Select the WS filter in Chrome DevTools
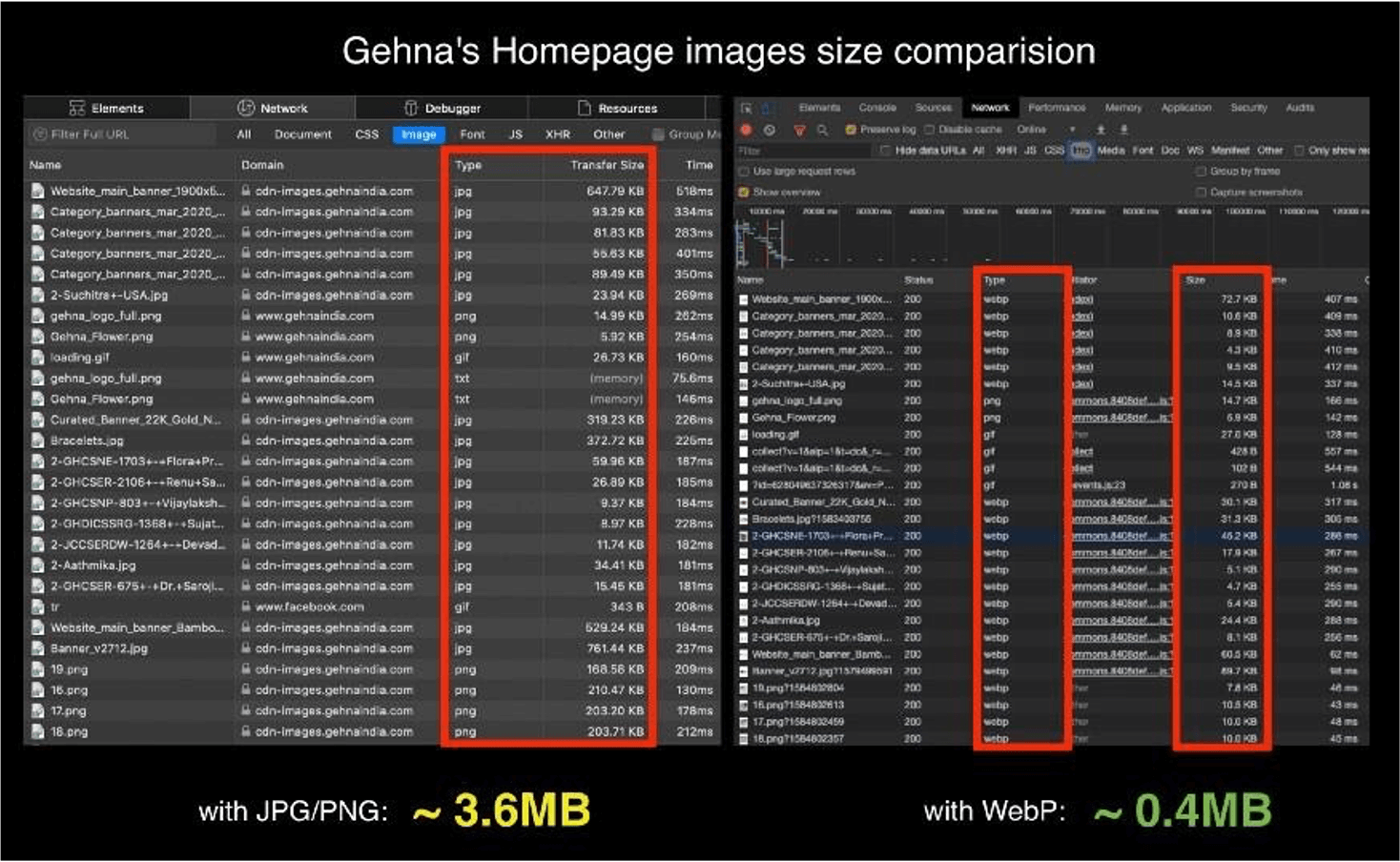This screenshot has width=1400, height=862. coord(1195,151)
